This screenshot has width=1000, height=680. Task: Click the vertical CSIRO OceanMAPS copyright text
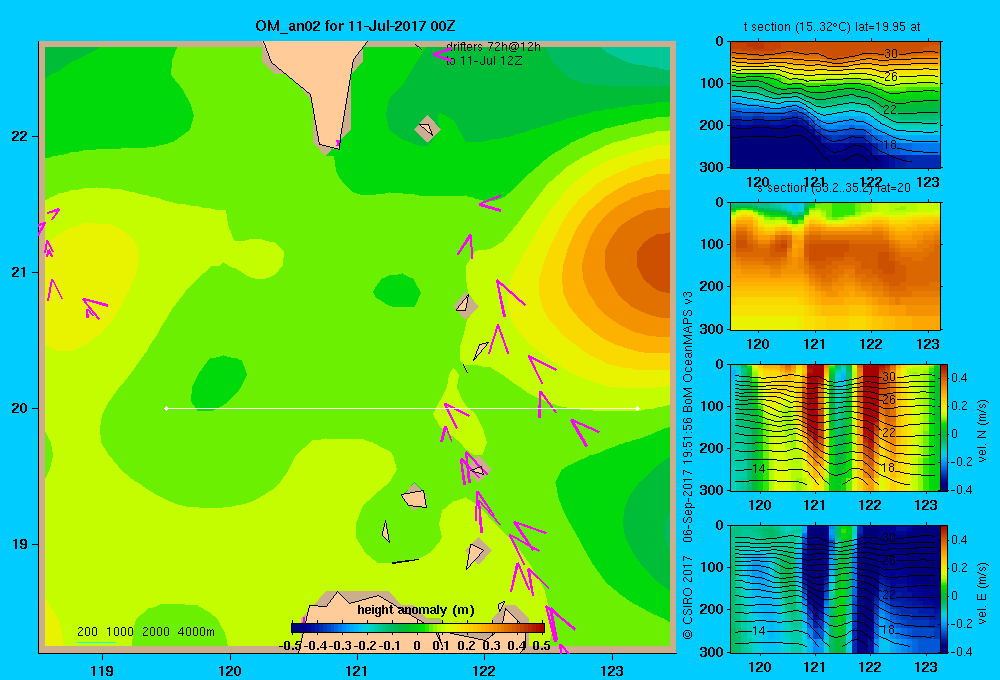(x=688, y=466)
